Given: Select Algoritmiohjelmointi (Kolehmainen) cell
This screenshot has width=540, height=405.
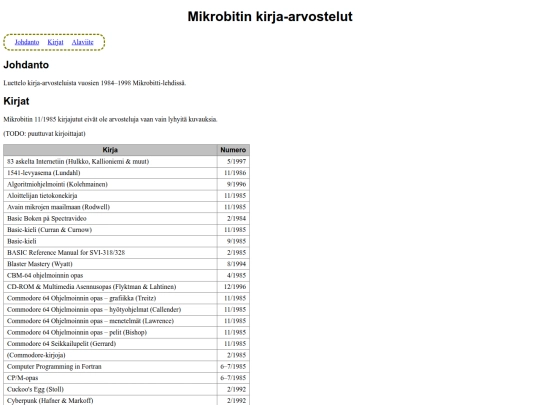Looking at the screenshot, I should tap(110, 184).
